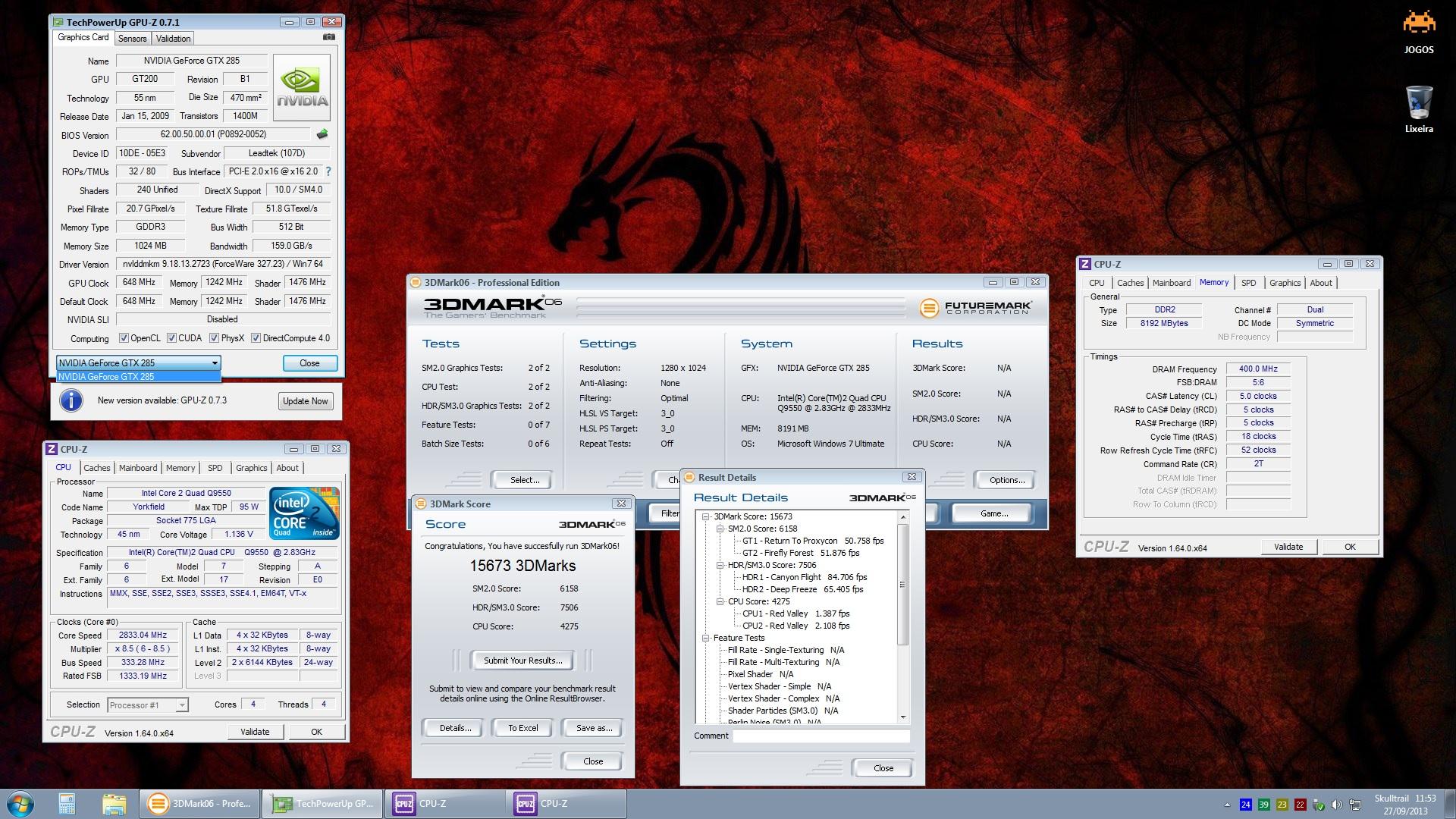Viewport: 1456px width, 819px height.
Task: Click the Futuremark Corporation logo
Action: pos(975,307)
